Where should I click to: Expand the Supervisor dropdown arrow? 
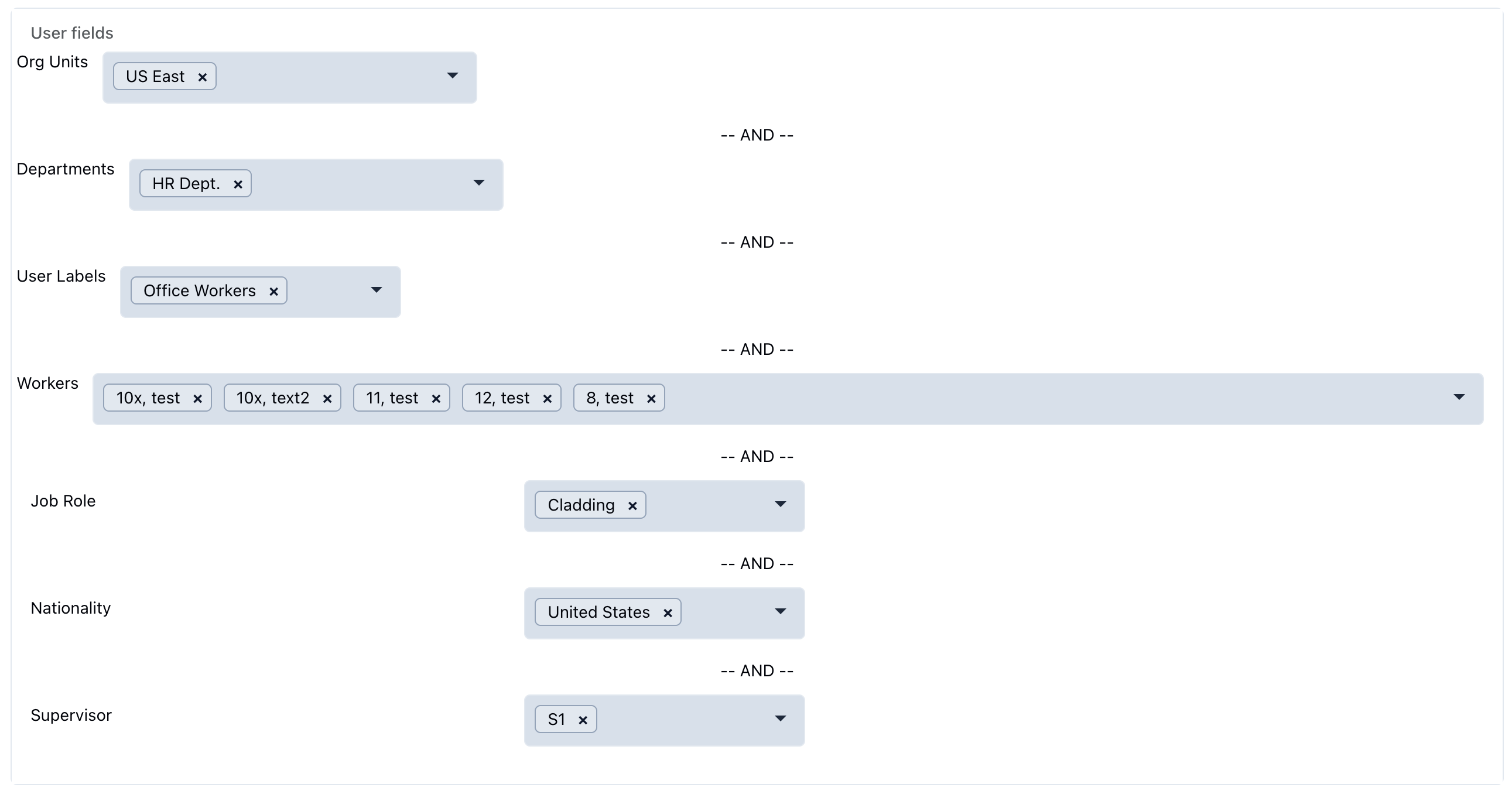(x=781, y=718)
